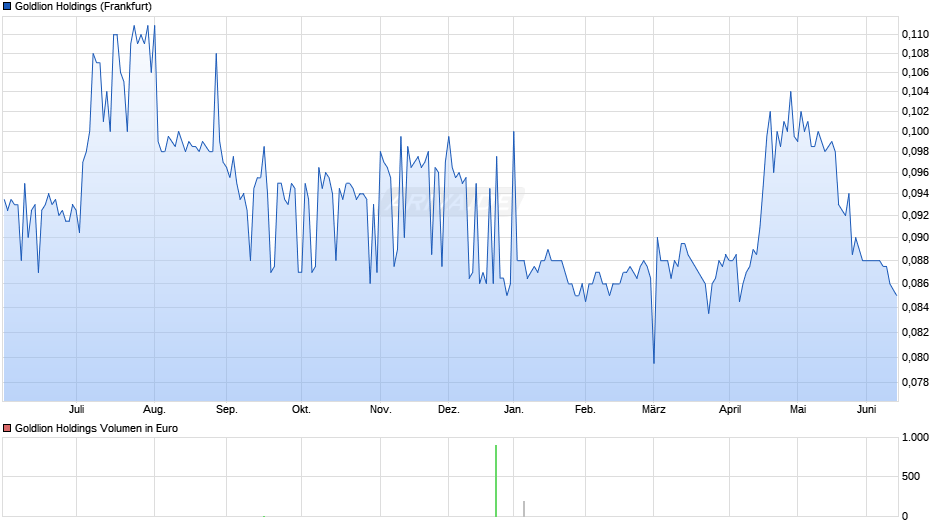940x526 pixels.
Task: Click the 0,102 price axis value
Action: (x=915, y=112)
